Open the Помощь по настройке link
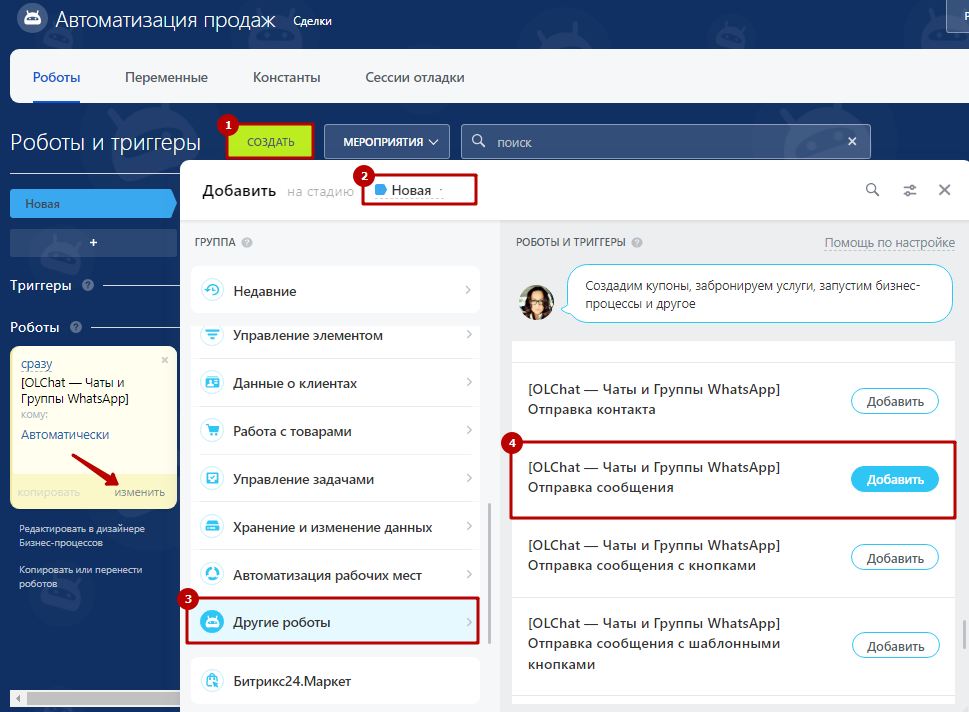 (889, 243)
